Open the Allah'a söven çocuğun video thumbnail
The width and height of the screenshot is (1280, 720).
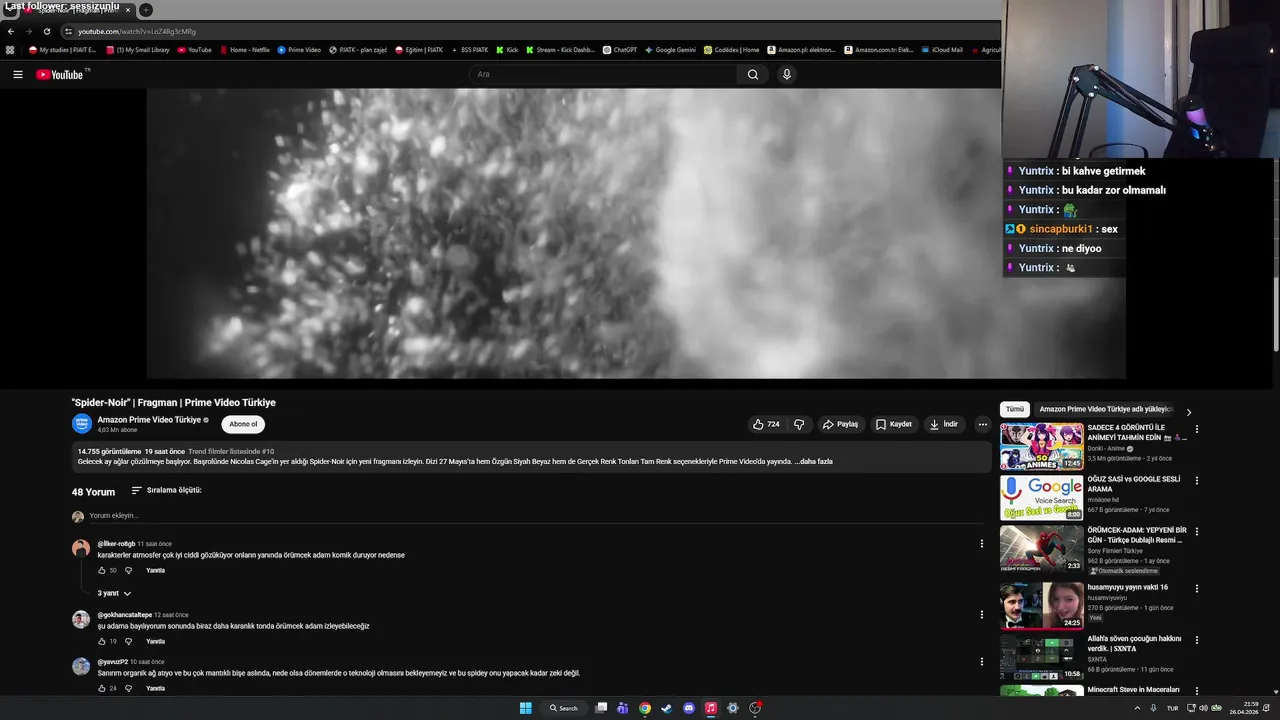(1041, 657)
